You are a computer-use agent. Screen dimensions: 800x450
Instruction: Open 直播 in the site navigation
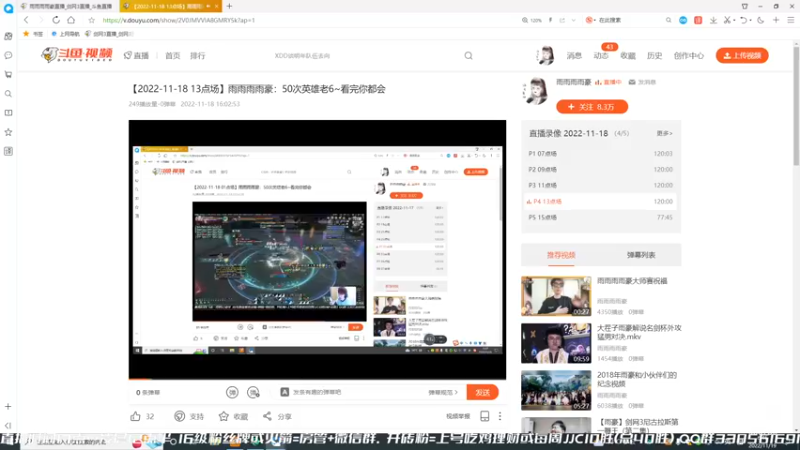[136, 56]
